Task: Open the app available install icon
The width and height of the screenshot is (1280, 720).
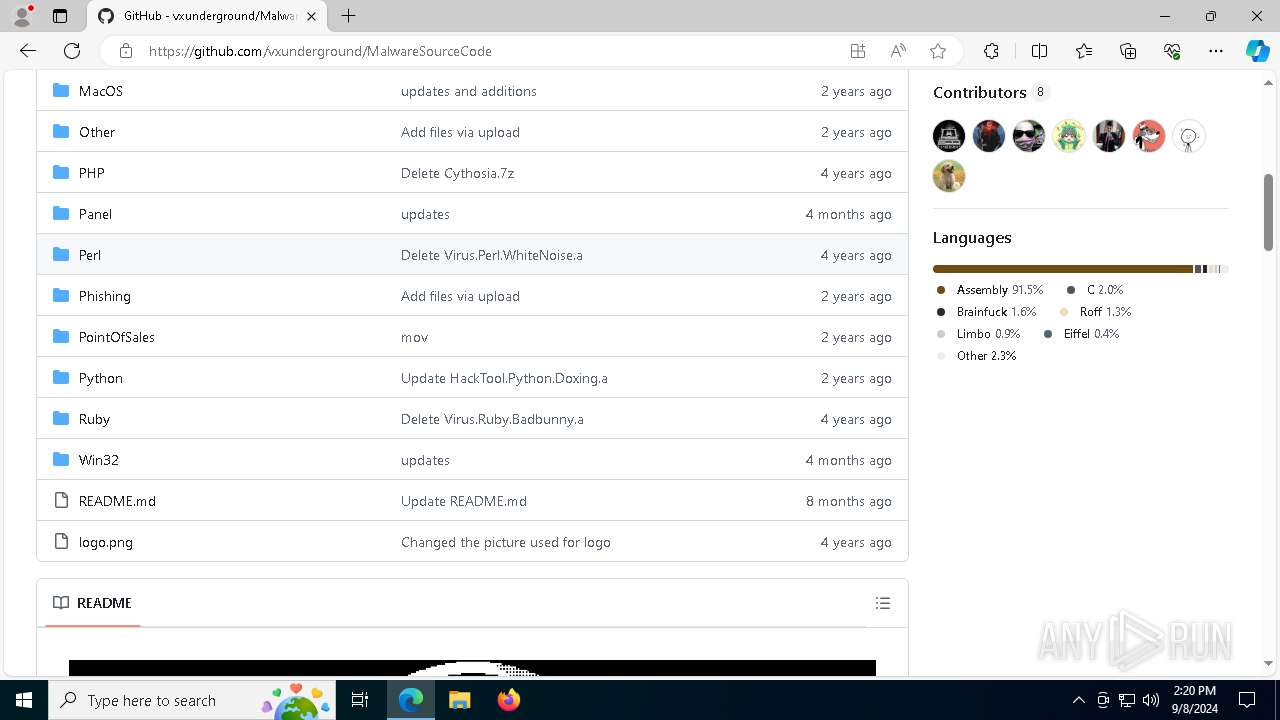Action: 858,51
